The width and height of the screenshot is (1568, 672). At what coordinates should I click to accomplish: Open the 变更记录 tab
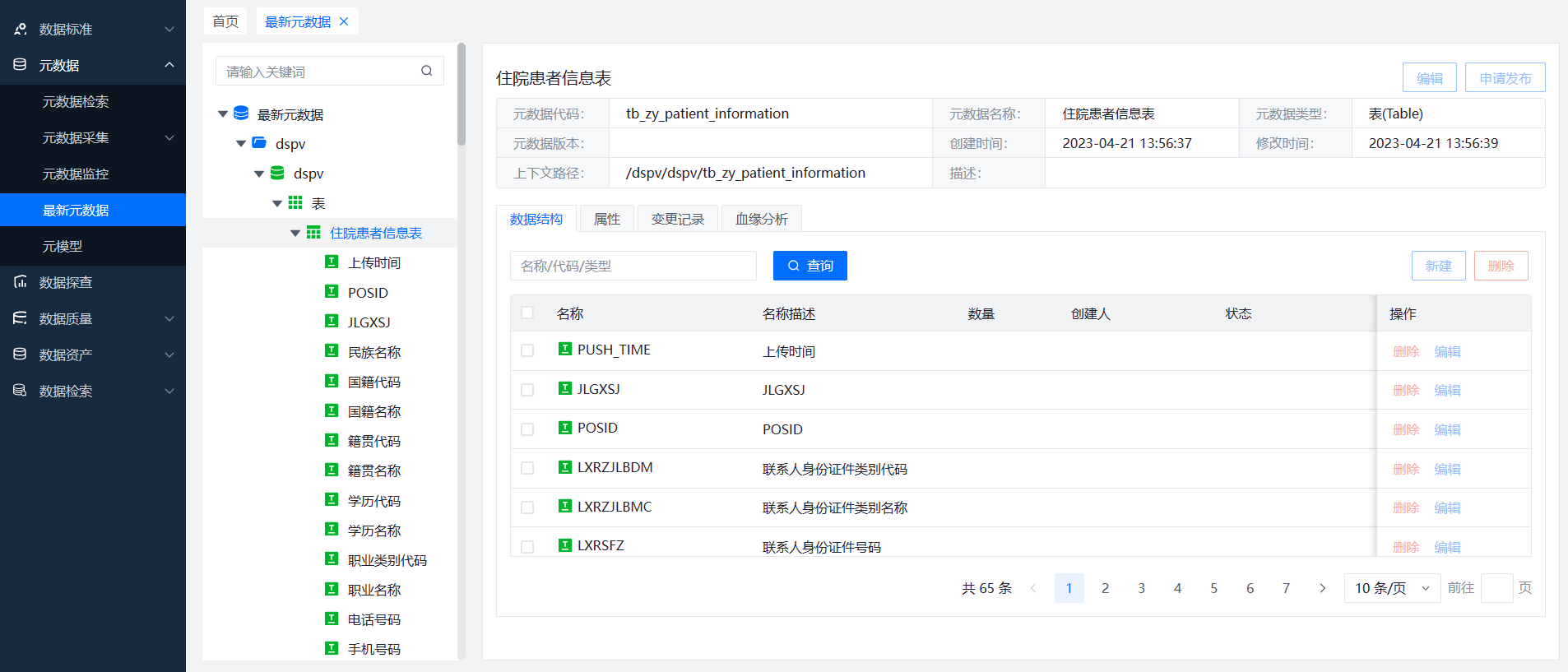point(678,219)
